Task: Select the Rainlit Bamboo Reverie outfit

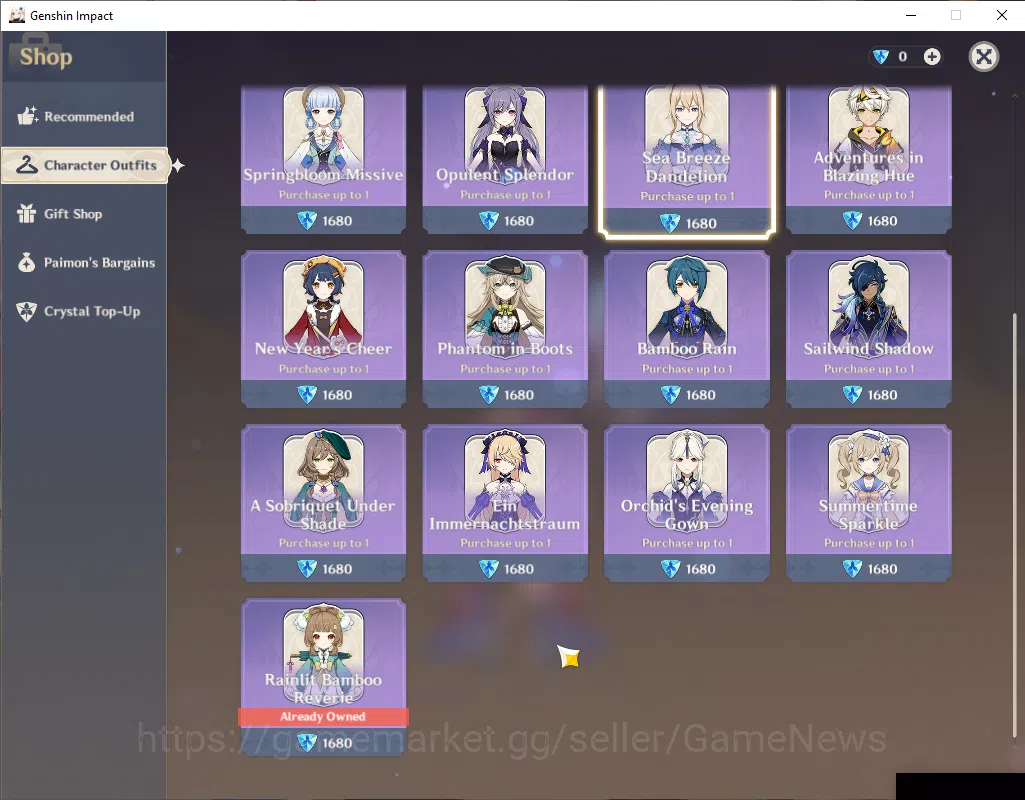Action: [x=324, y=677]
